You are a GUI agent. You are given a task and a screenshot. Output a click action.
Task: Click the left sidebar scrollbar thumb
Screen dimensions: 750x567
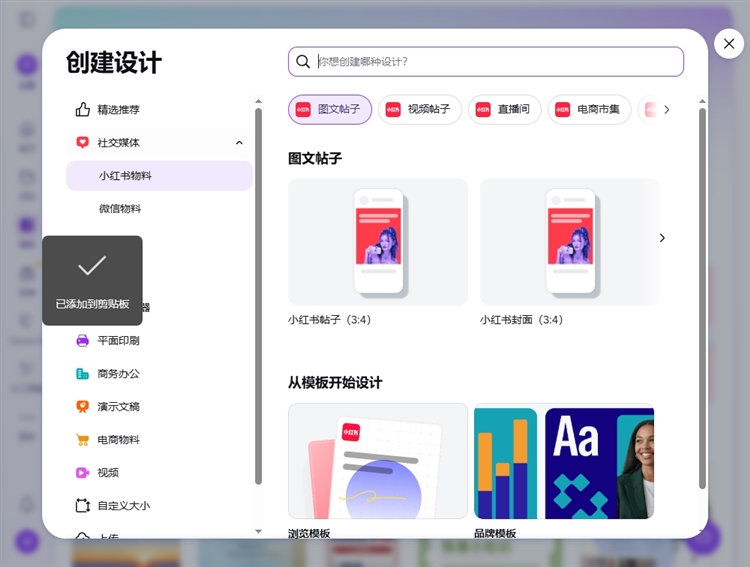[x=258, y=297]
